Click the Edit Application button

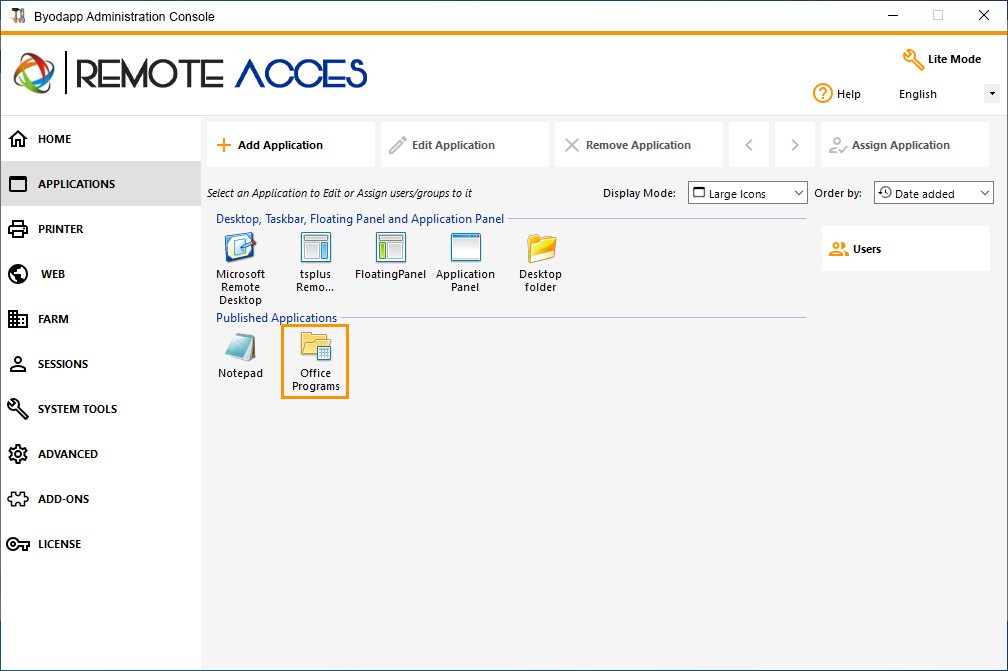tap(465, 145)
